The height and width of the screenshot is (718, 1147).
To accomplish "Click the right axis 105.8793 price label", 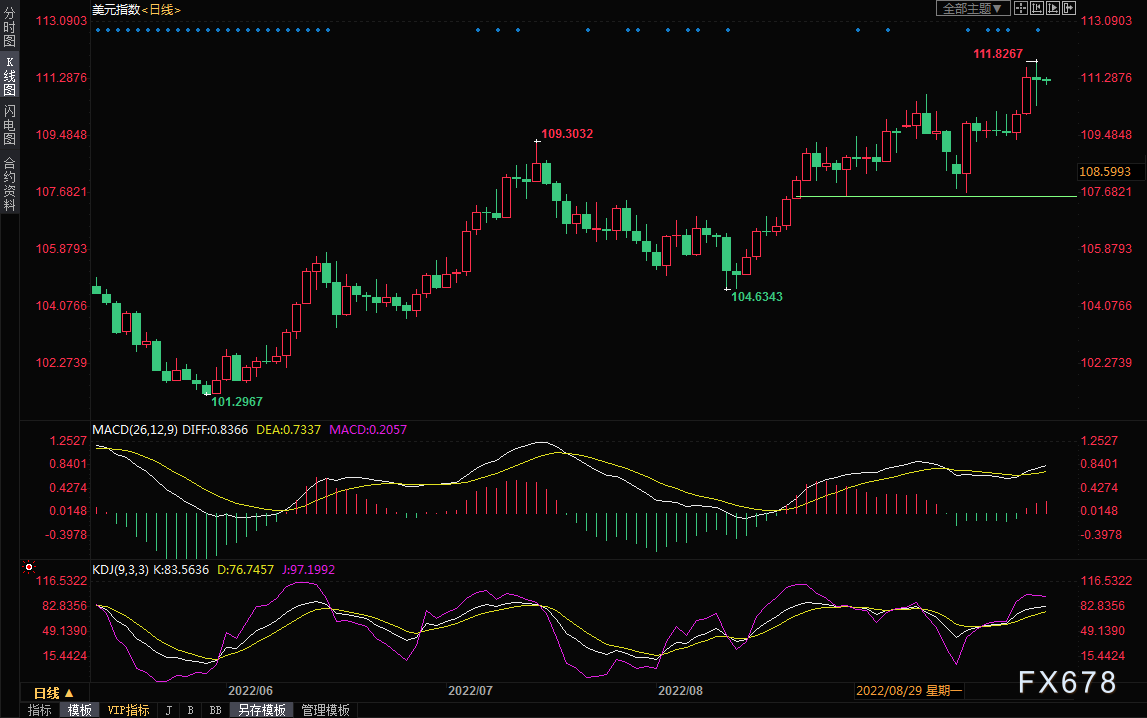I will (1106, 249).
